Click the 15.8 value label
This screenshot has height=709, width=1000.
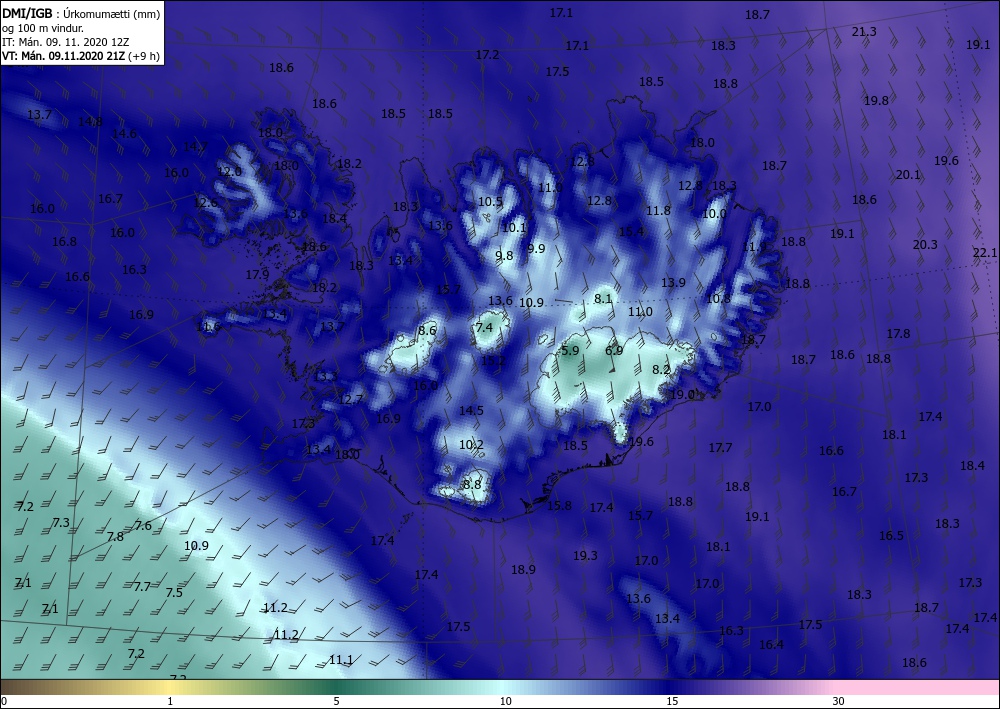[x=559, y=506]
